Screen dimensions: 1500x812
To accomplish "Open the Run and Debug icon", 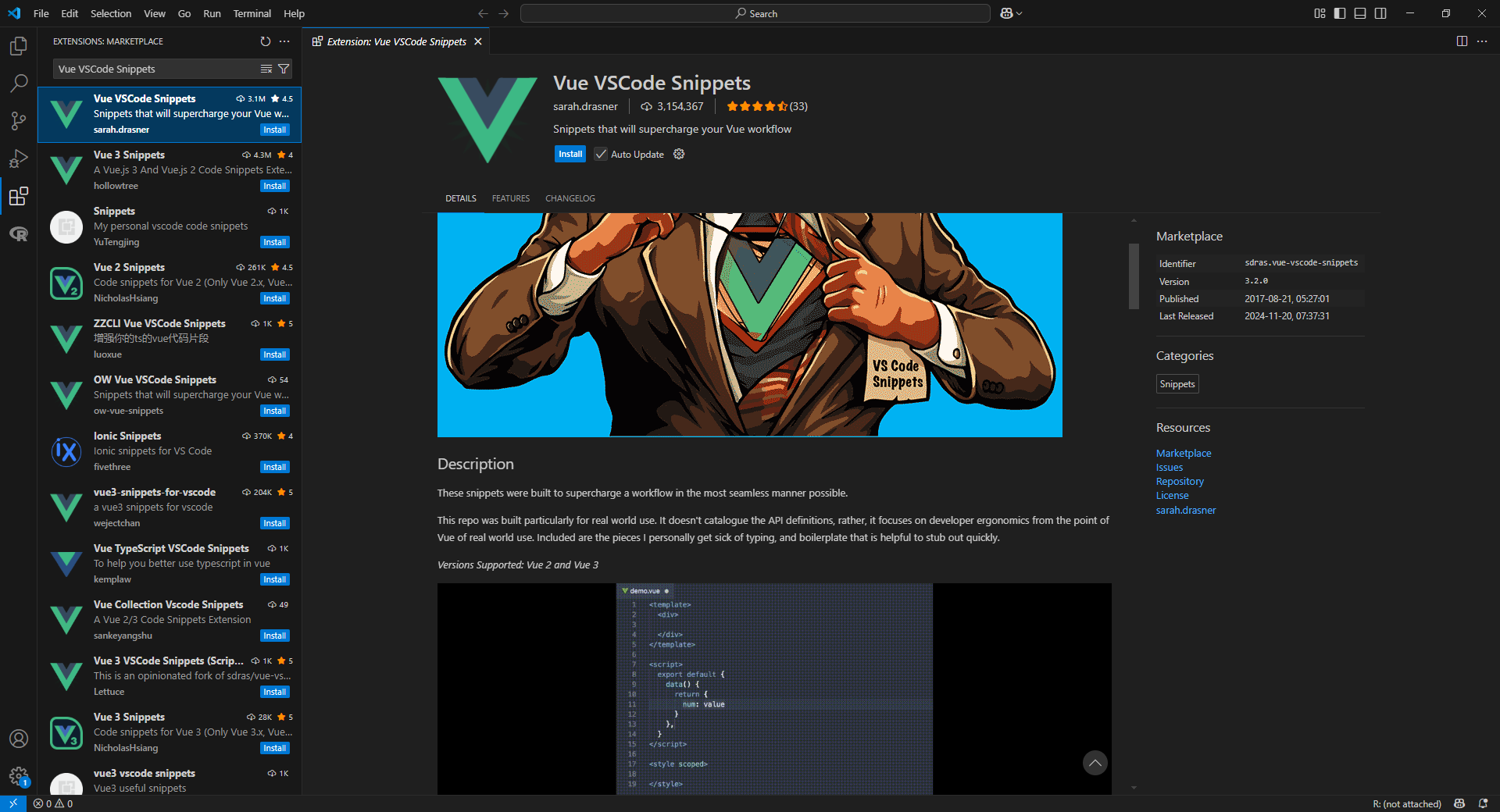I will 18,158.
